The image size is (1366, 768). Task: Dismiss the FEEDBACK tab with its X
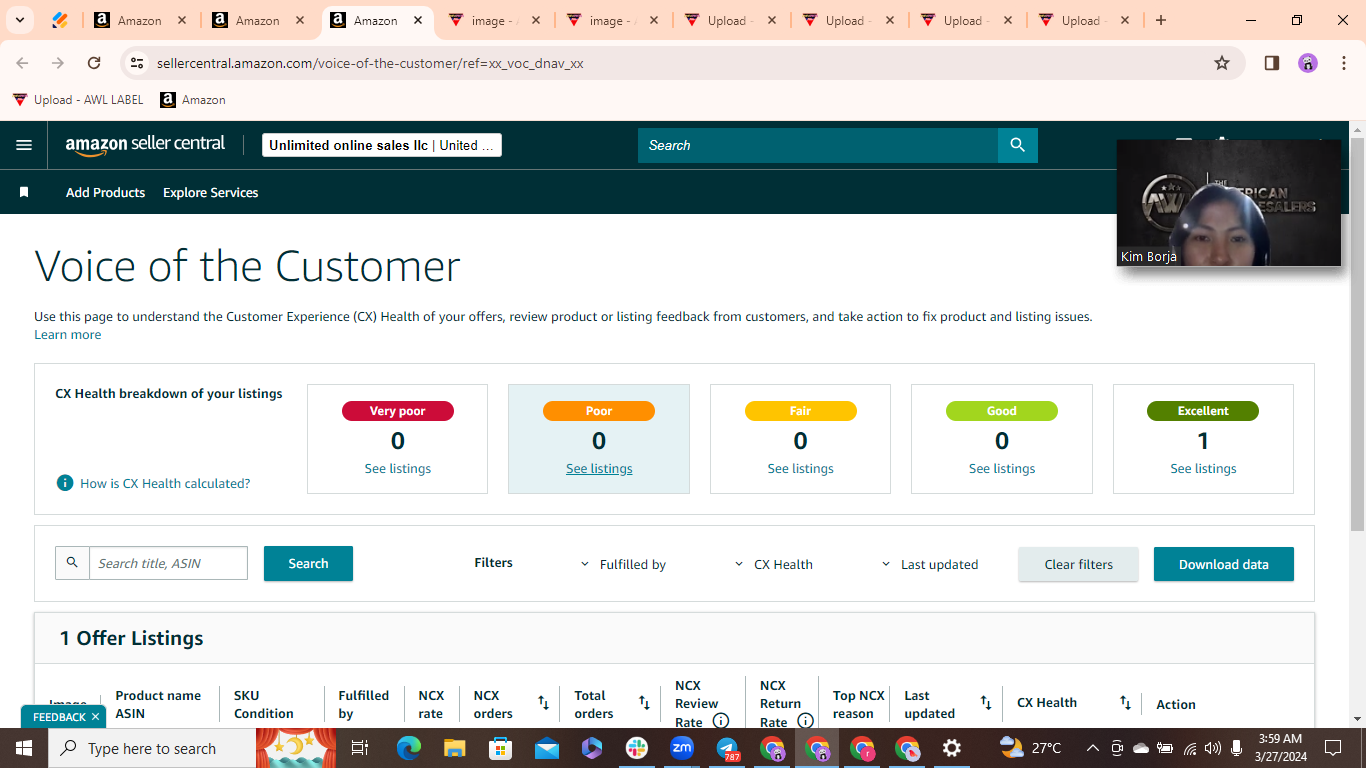96,717
